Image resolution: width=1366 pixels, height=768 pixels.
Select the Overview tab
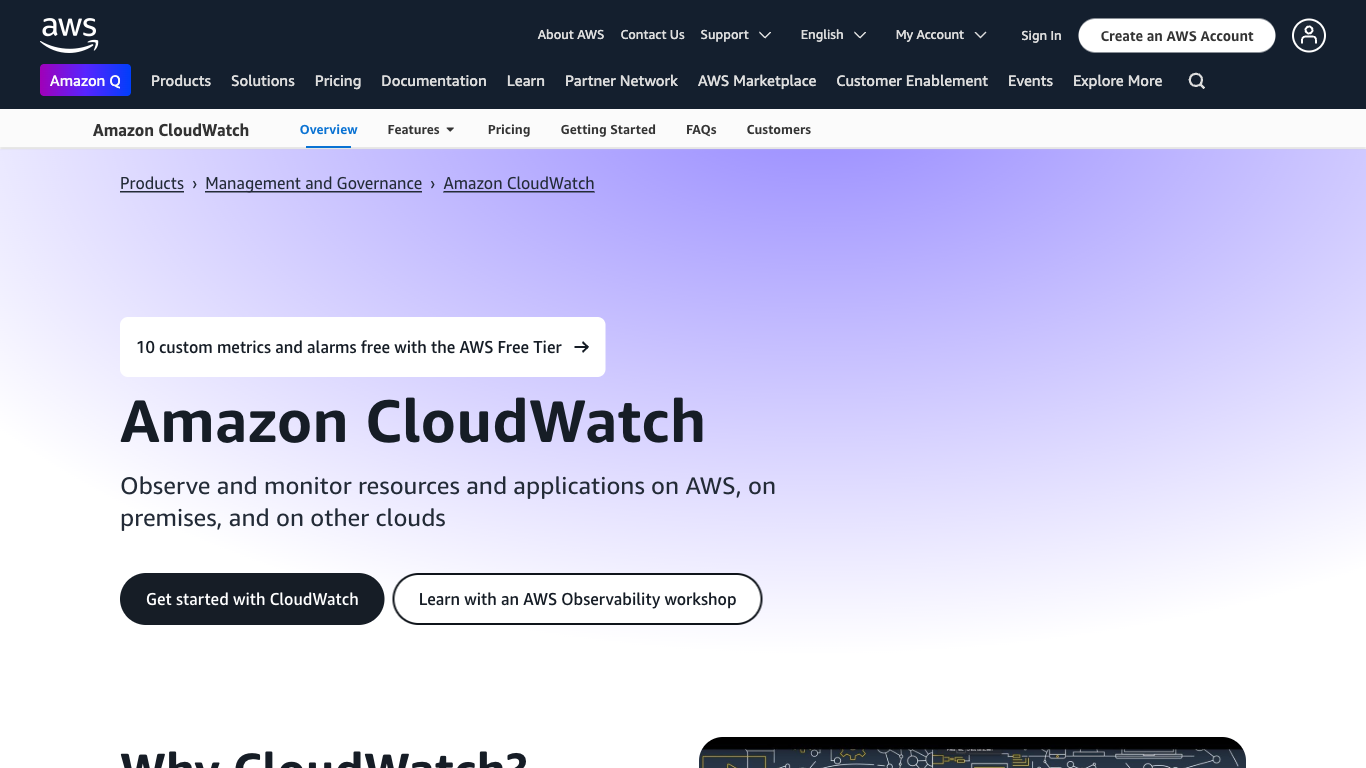[x=328, y=130]
